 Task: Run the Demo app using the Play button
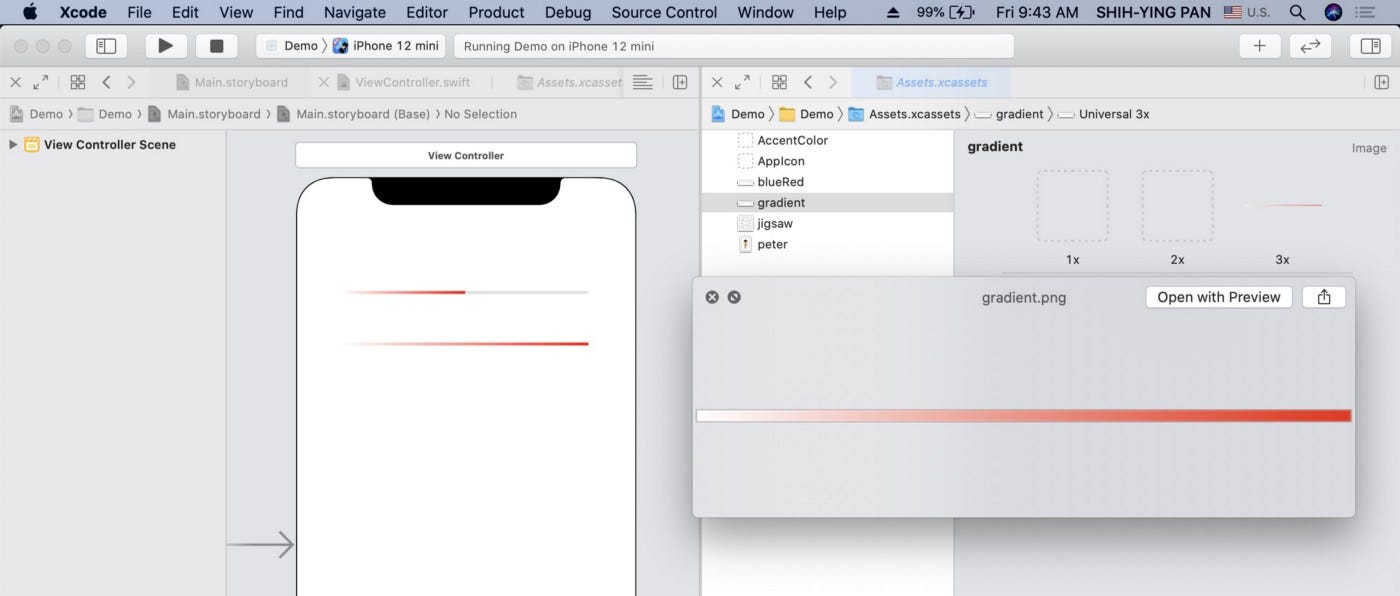(x=165, y=45)
